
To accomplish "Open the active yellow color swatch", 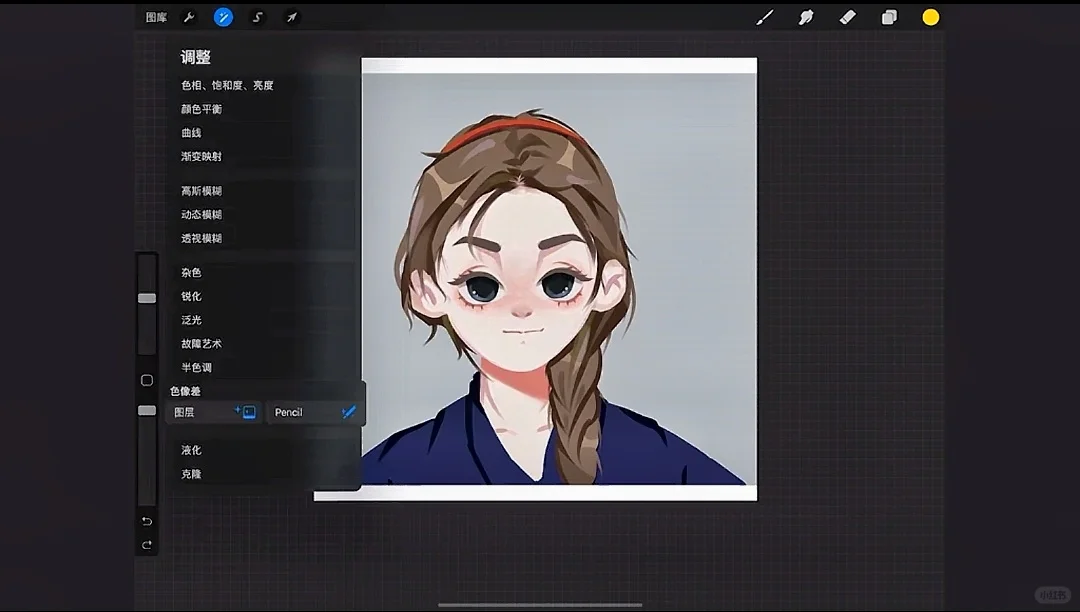I will tap(930, 17).
